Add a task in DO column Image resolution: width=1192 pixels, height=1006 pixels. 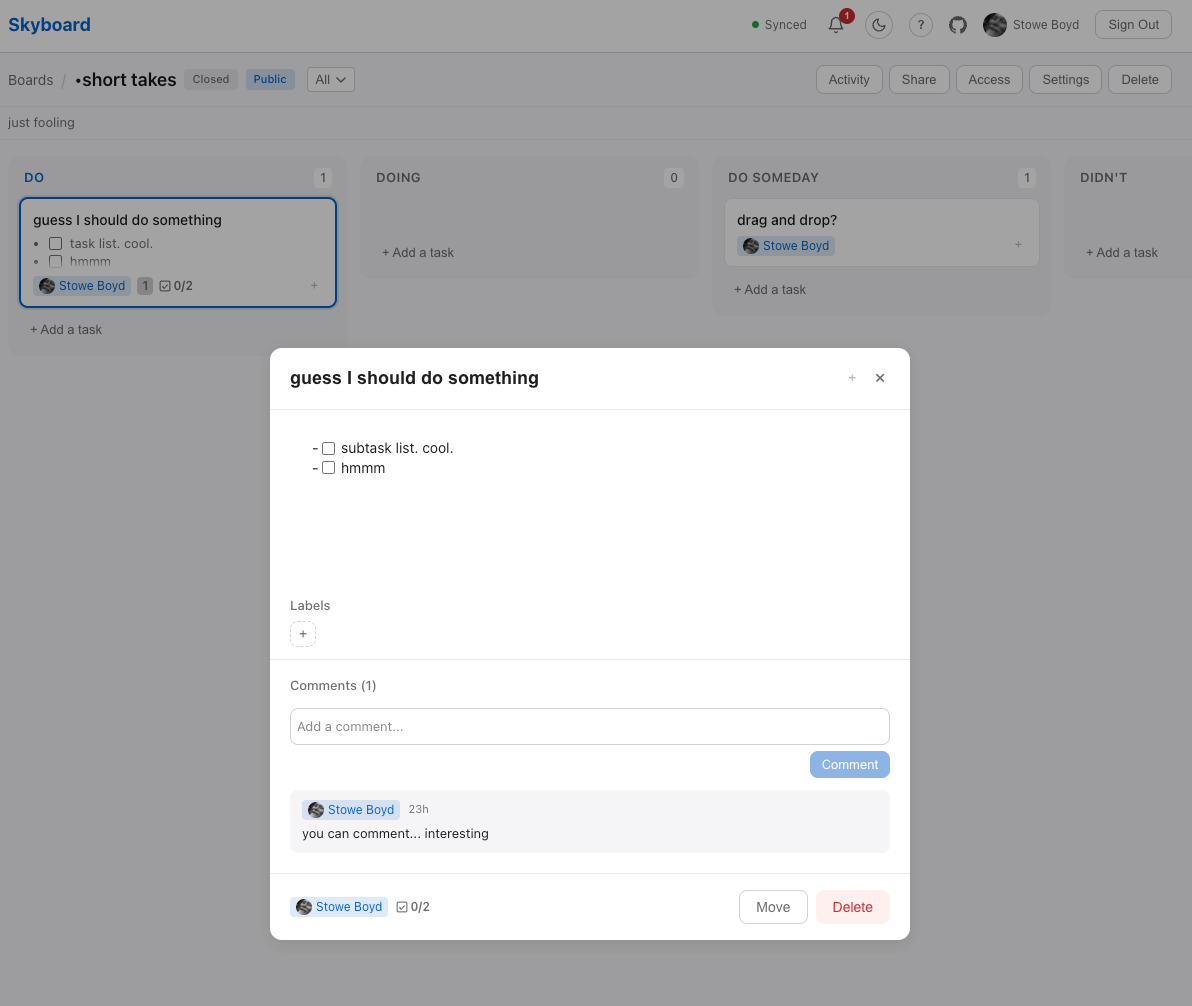click(x=65, y=330)
